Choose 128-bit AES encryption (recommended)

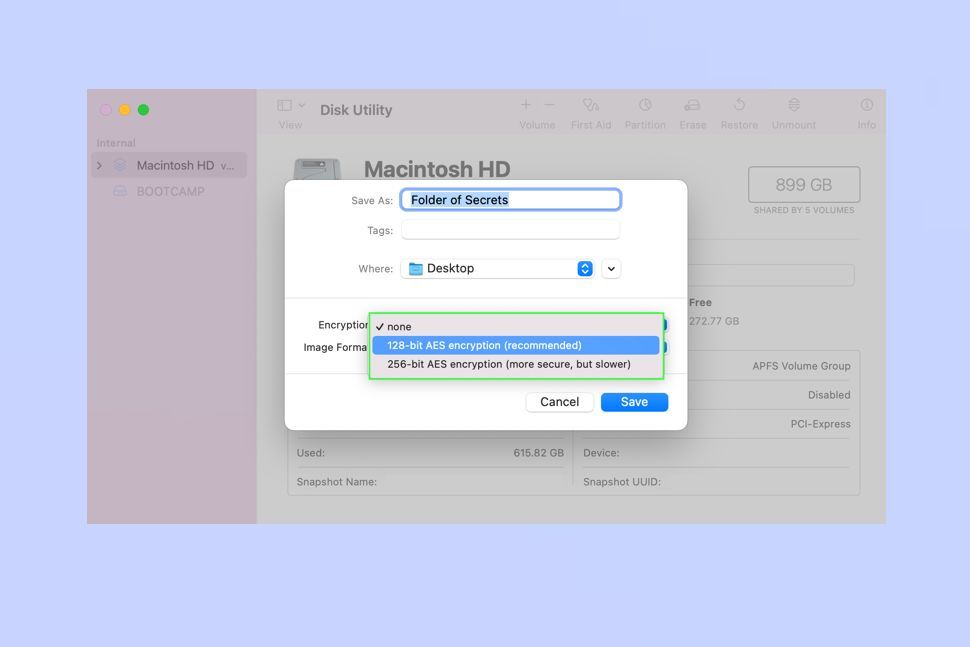pyautogui.click(x=484, y=345)
